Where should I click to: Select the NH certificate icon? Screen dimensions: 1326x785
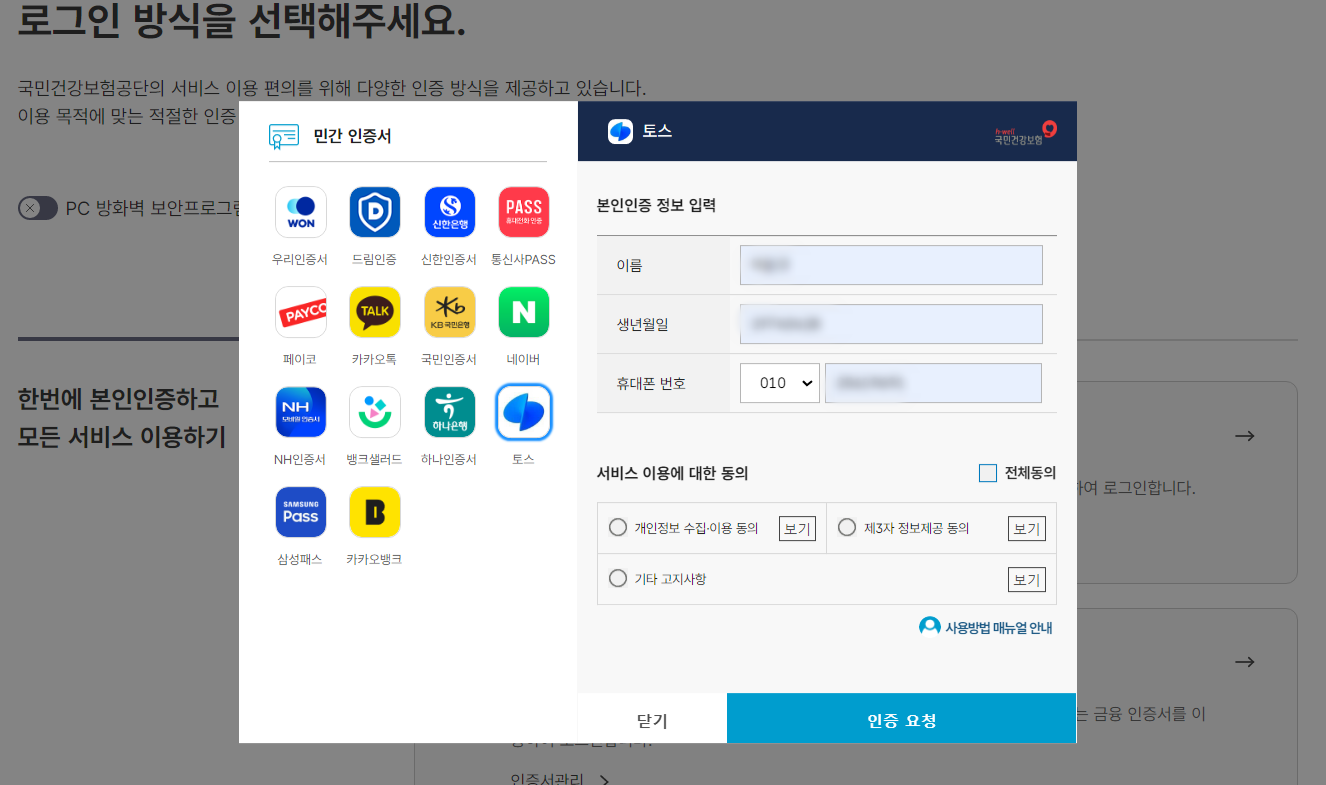click(x=300, y=412)
